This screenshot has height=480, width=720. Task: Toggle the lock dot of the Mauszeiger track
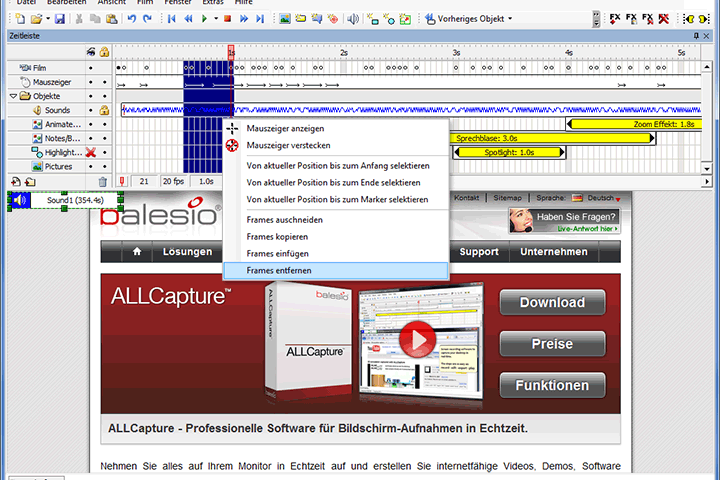click(x=105, y=82)
